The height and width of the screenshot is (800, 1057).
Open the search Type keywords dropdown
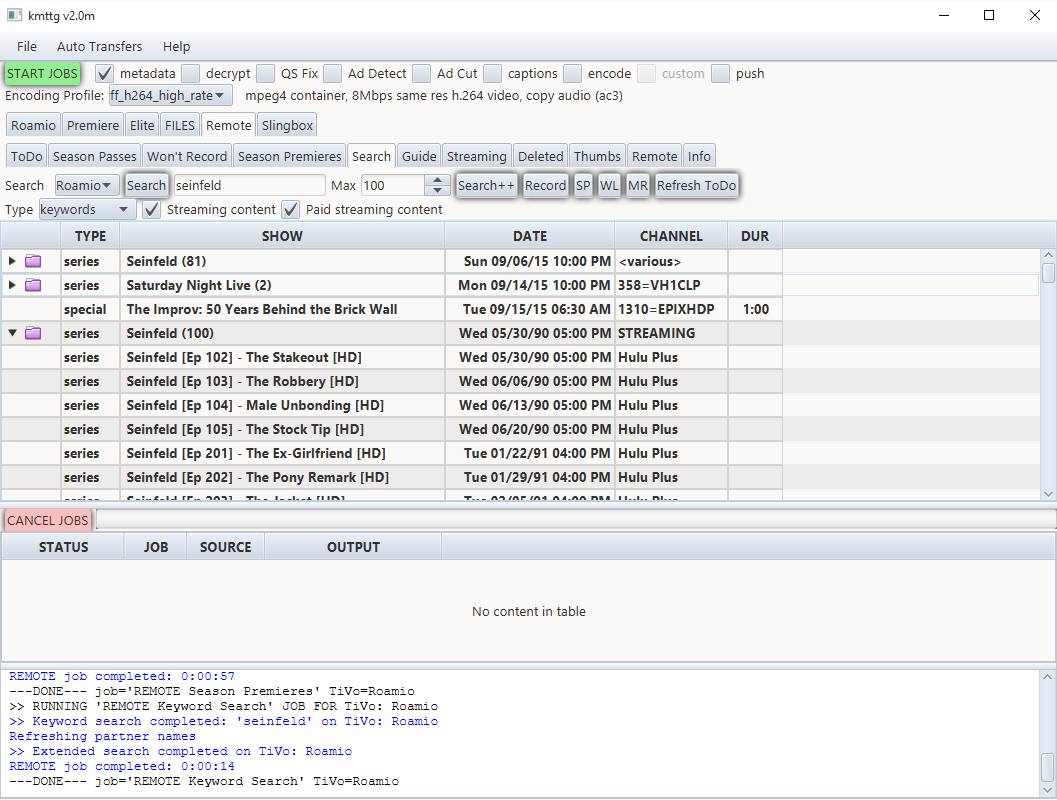point(88,210)
